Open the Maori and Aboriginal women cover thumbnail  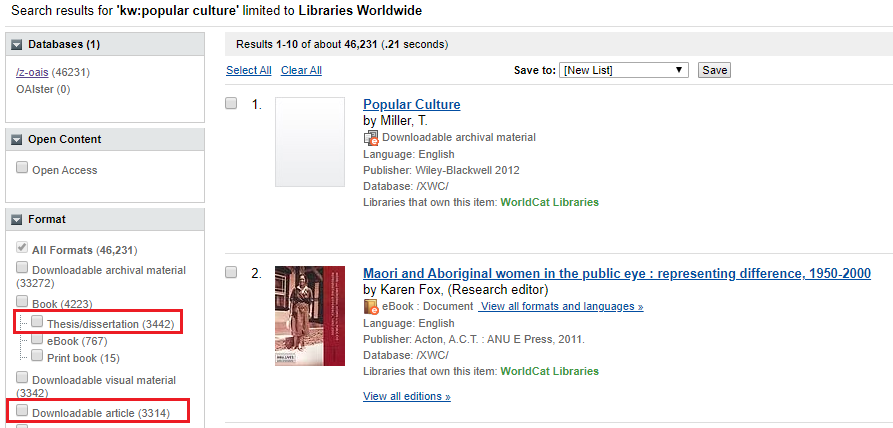point(309,315)
